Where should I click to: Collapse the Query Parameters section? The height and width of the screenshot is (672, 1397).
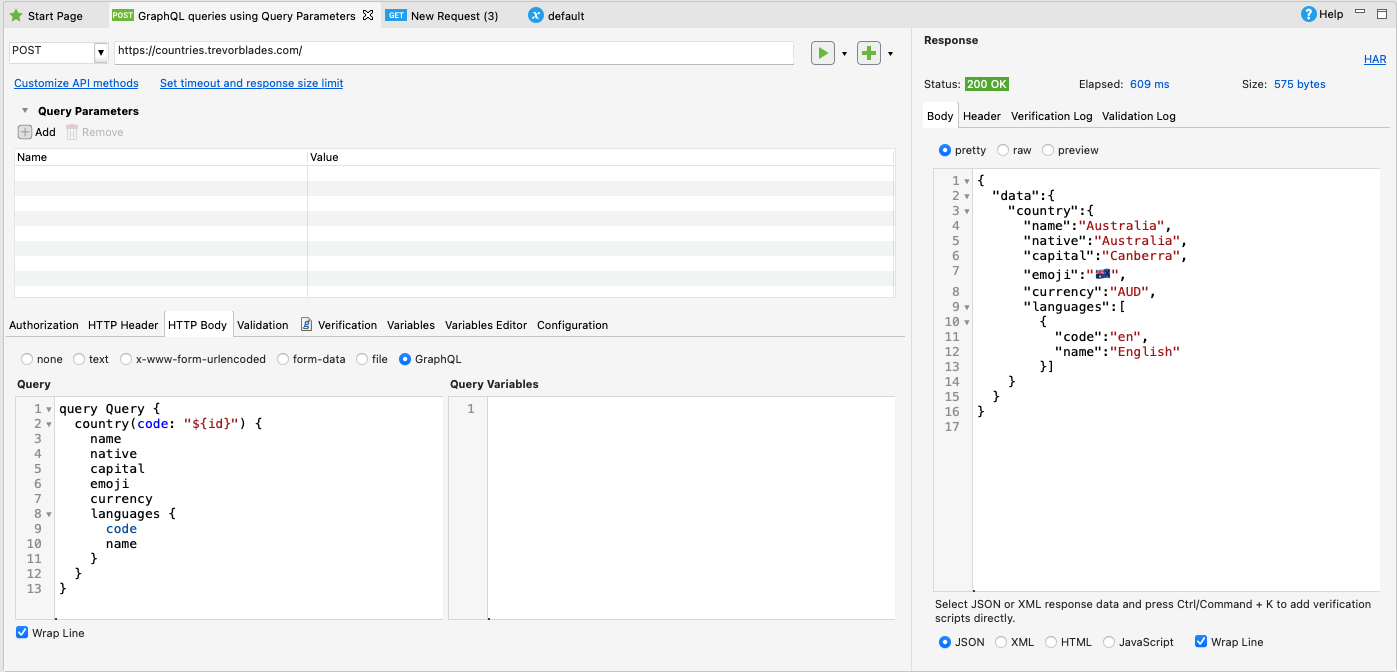point(23,111)
